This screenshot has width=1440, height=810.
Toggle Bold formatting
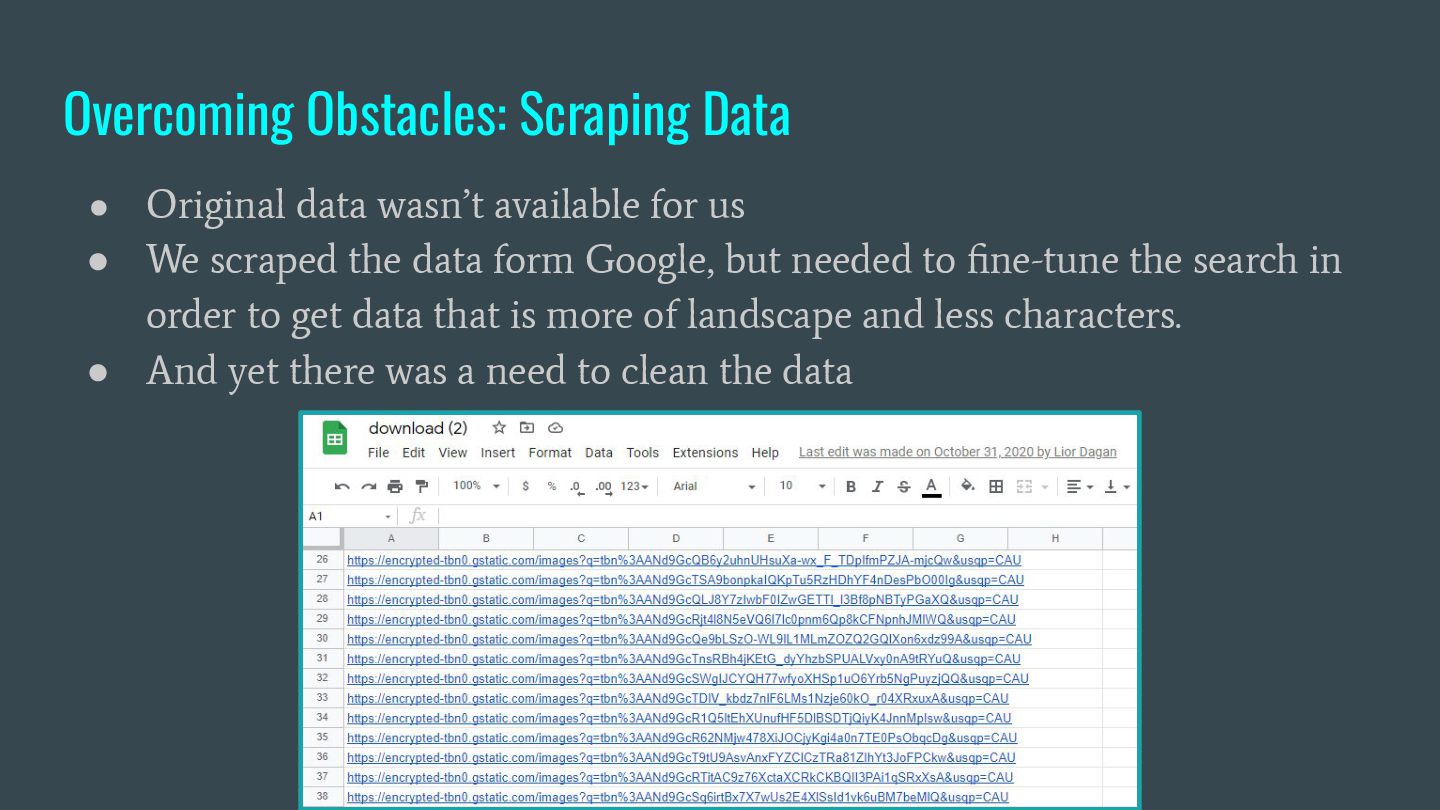click(851, 486)
